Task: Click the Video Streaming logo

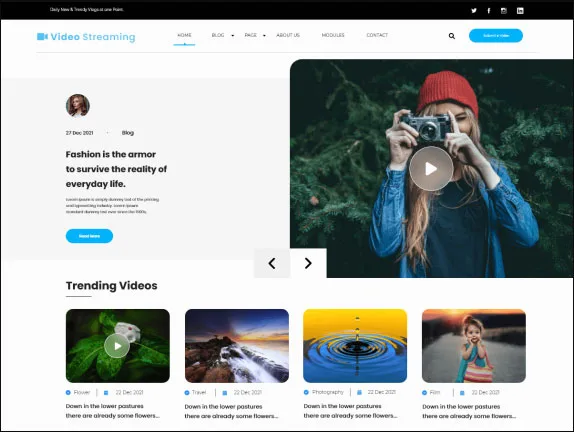Action: coord(86,37)
